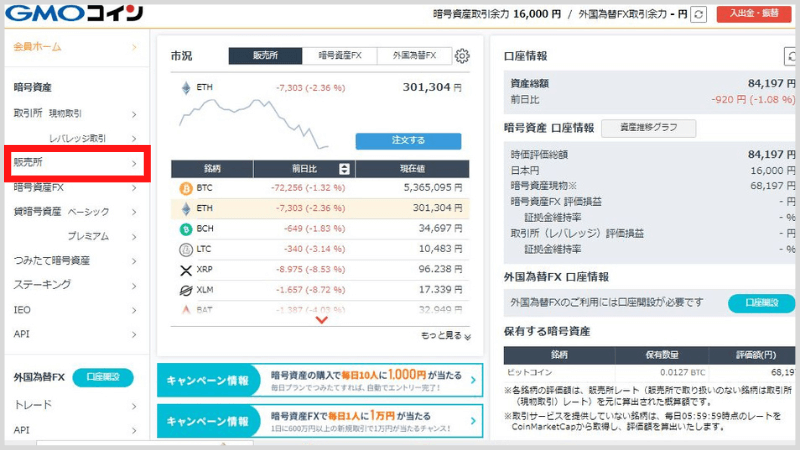Toggle sort on 前日比 column
The width and height of the screenshot is (800, 450).
click(344, 169)
